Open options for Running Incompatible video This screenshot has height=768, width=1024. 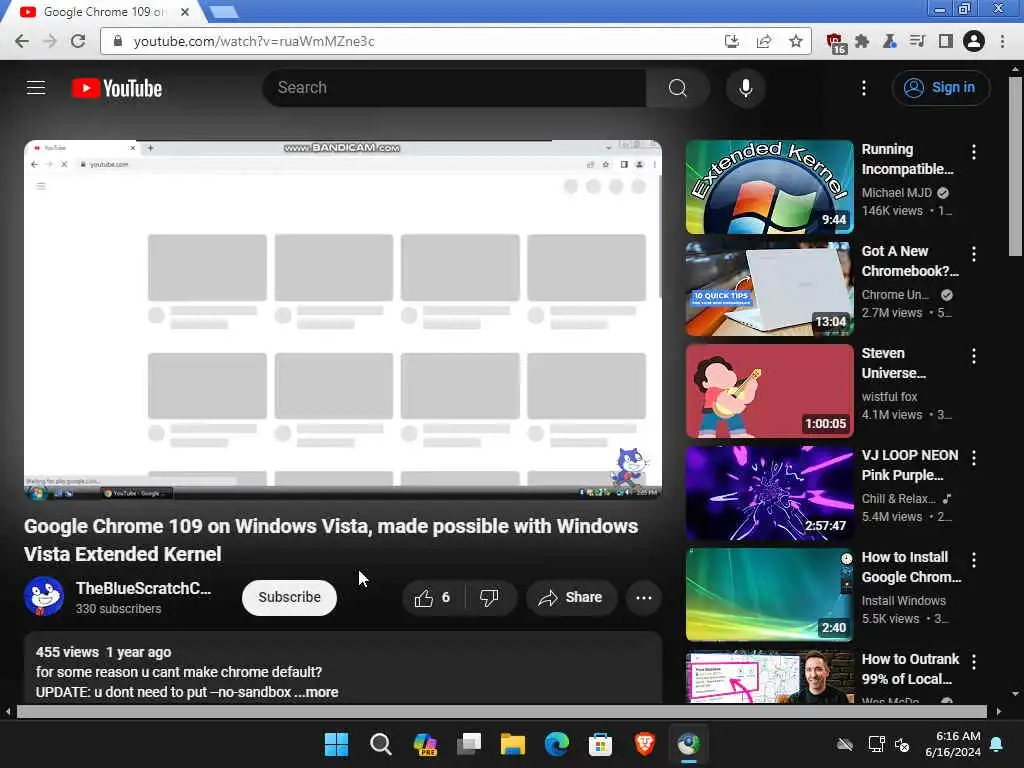pyautogui.click(x=974, y=152)
